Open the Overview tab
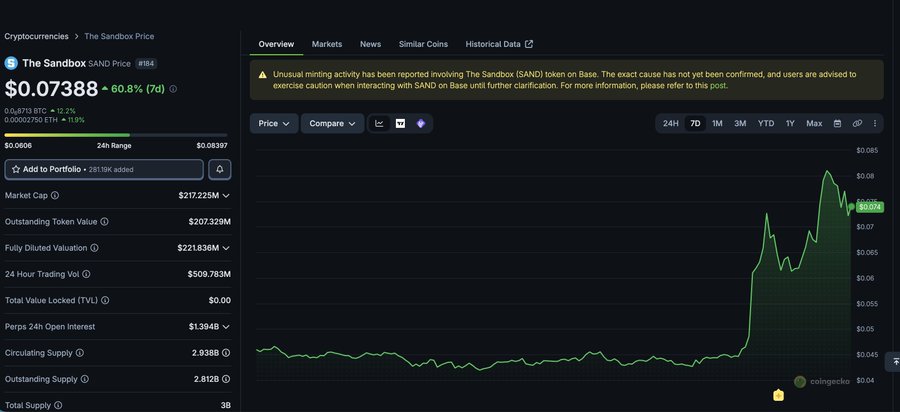 pyautogui.click(x=276, y=44)
